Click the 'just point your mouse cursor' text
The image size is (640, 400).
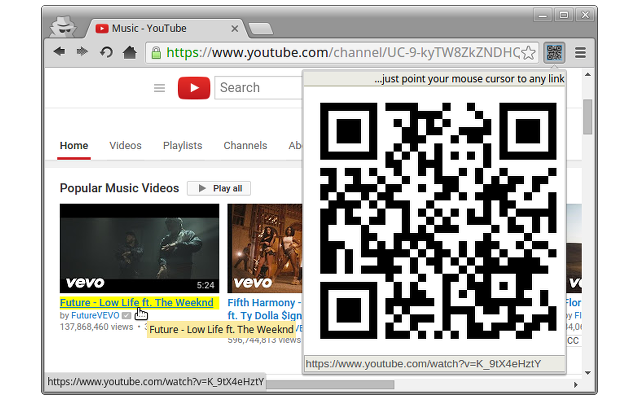point(469,79)
